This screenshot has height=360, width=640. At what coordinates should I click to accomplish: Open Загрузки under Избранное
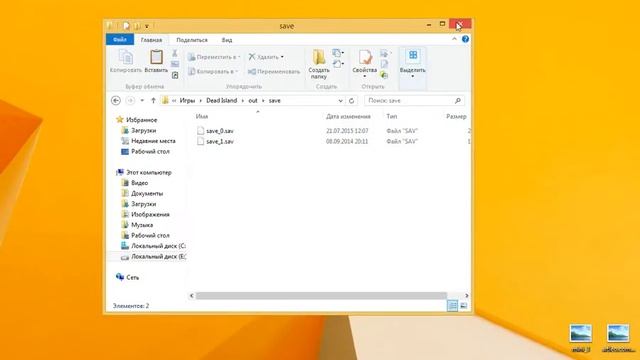pos(143,131)
